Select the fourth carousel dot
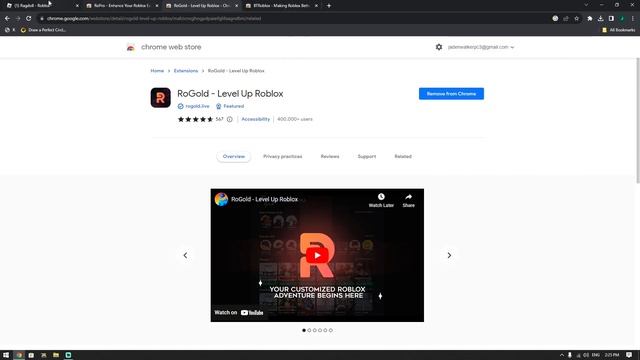 pyautogui.click(x=320, y=330)
